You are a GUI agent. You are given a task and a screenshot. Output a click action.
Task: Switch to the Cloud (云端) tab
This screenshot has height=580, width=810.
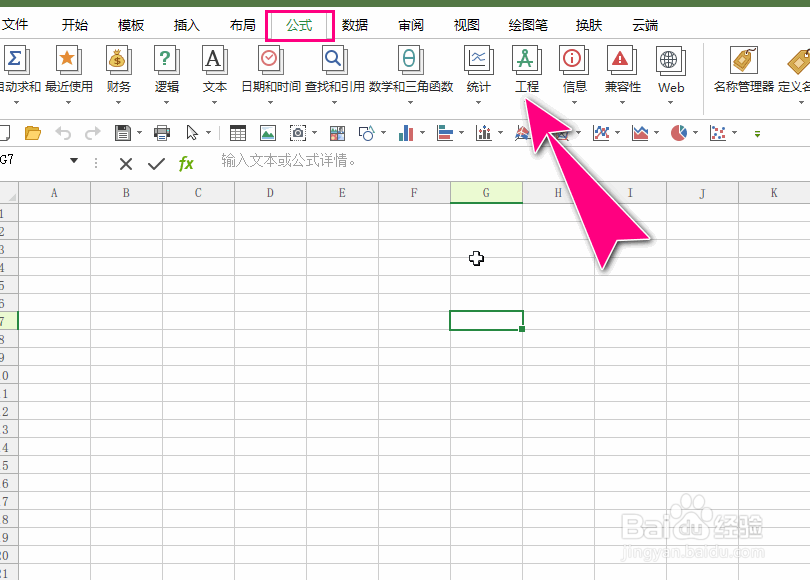click(645, 25)
